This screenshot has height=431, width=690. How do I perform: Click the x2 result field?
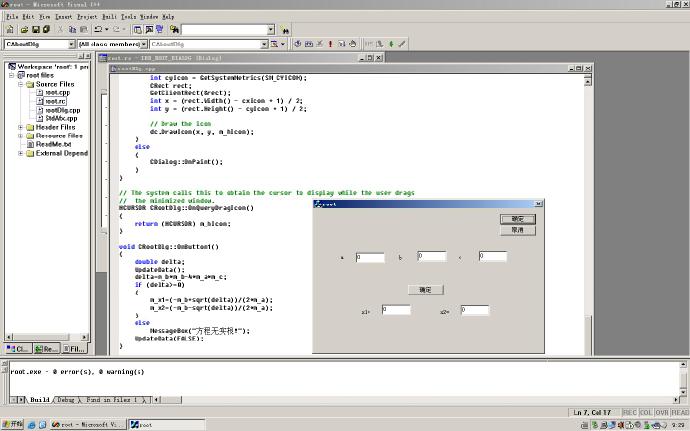[x=475, y=310]
